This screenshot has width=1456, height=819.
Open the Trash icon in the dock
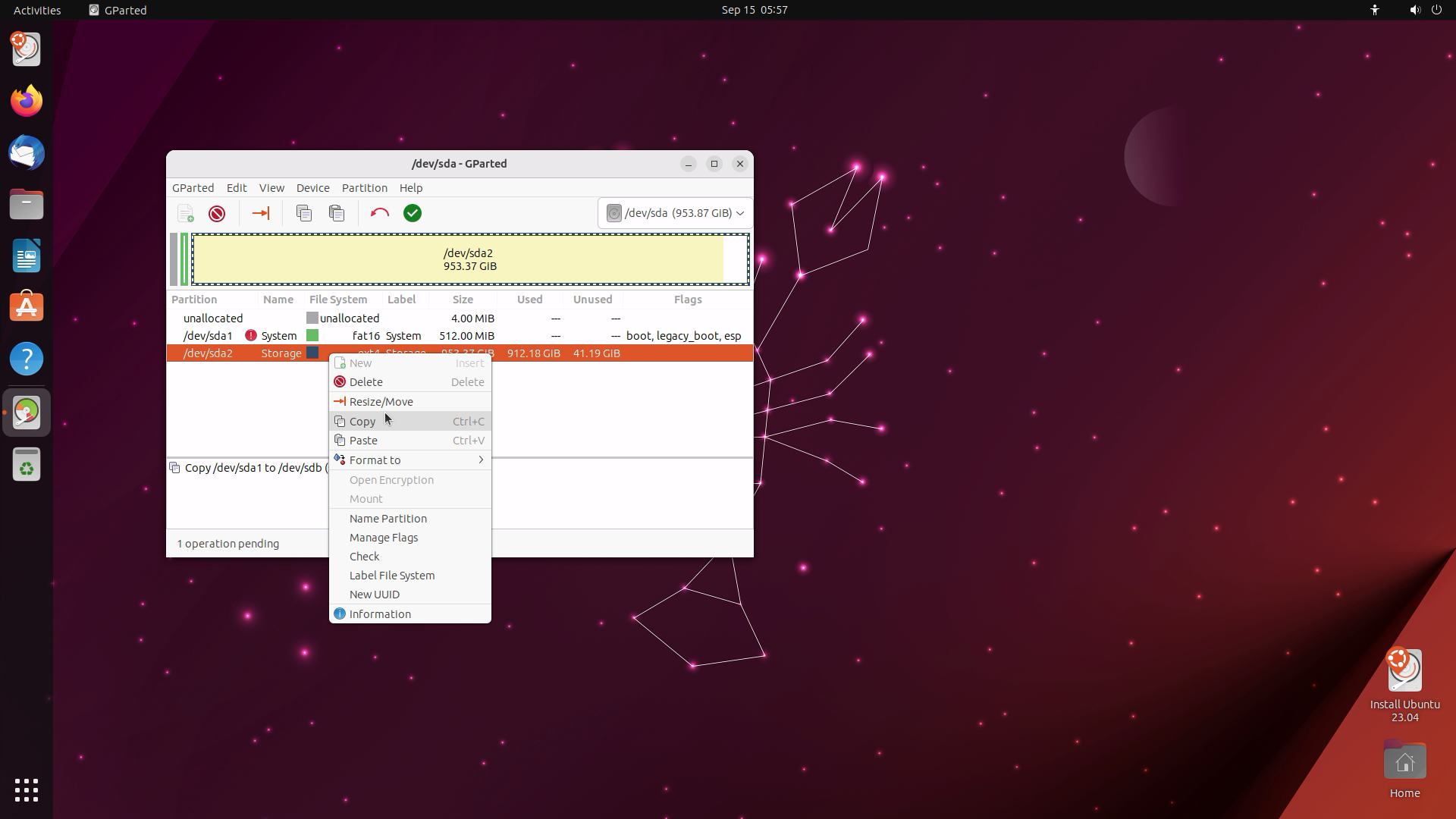[27, 464]
